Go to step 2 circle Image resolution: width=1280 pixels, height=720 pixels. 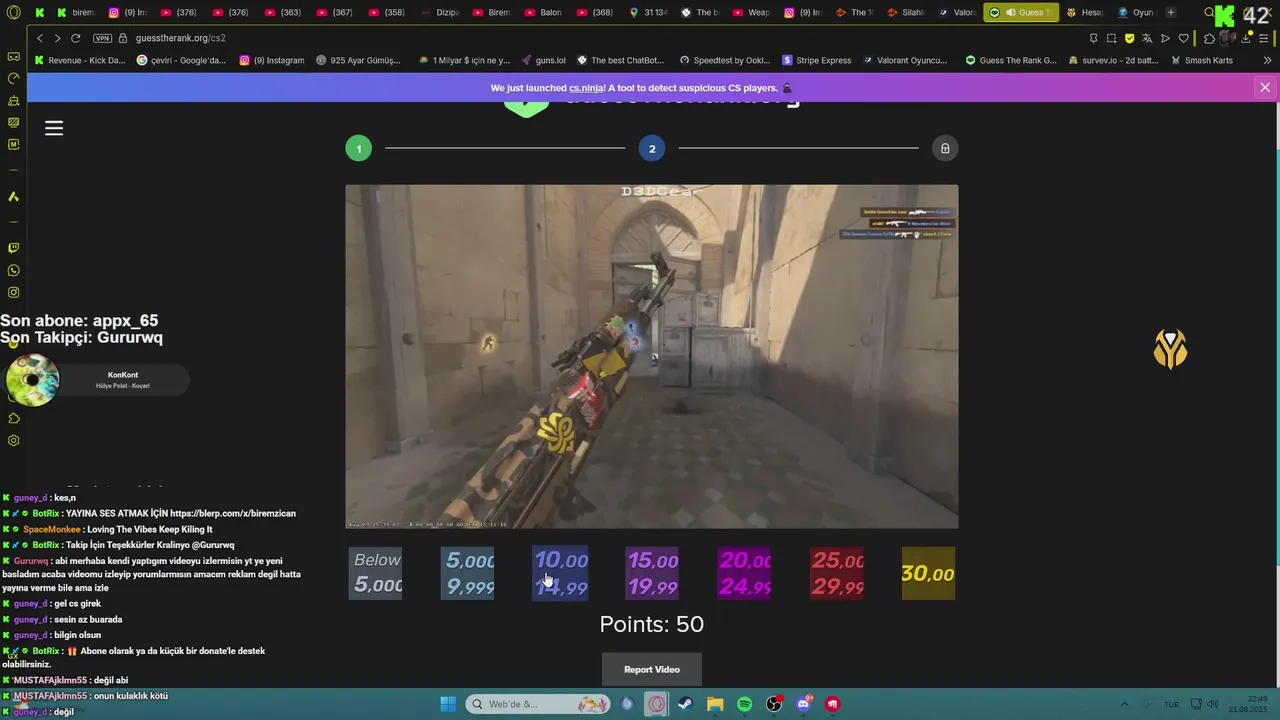pyautogui.click(x=652, y=148)
